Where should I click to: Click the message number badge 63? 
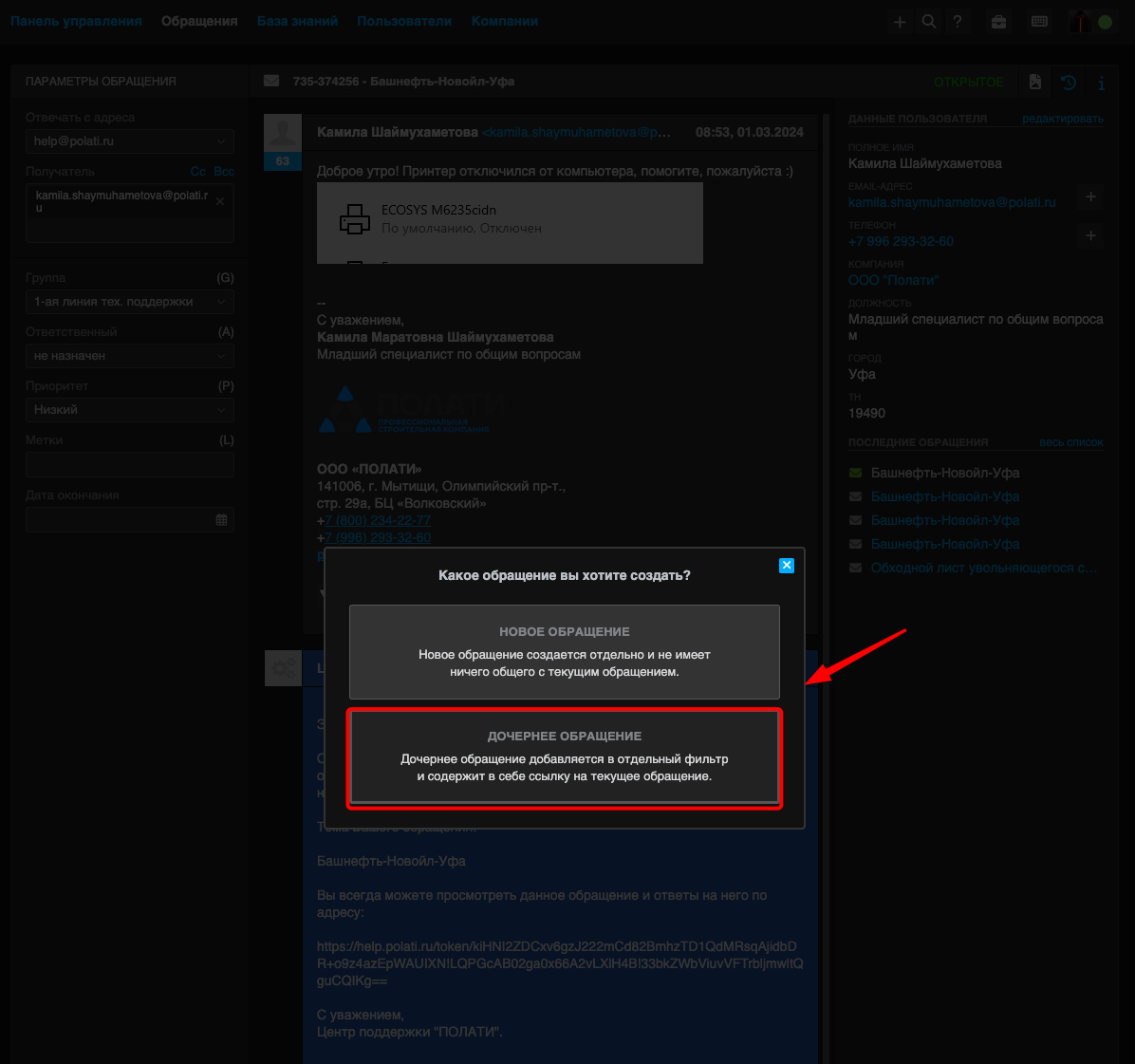tap(282, 161)
